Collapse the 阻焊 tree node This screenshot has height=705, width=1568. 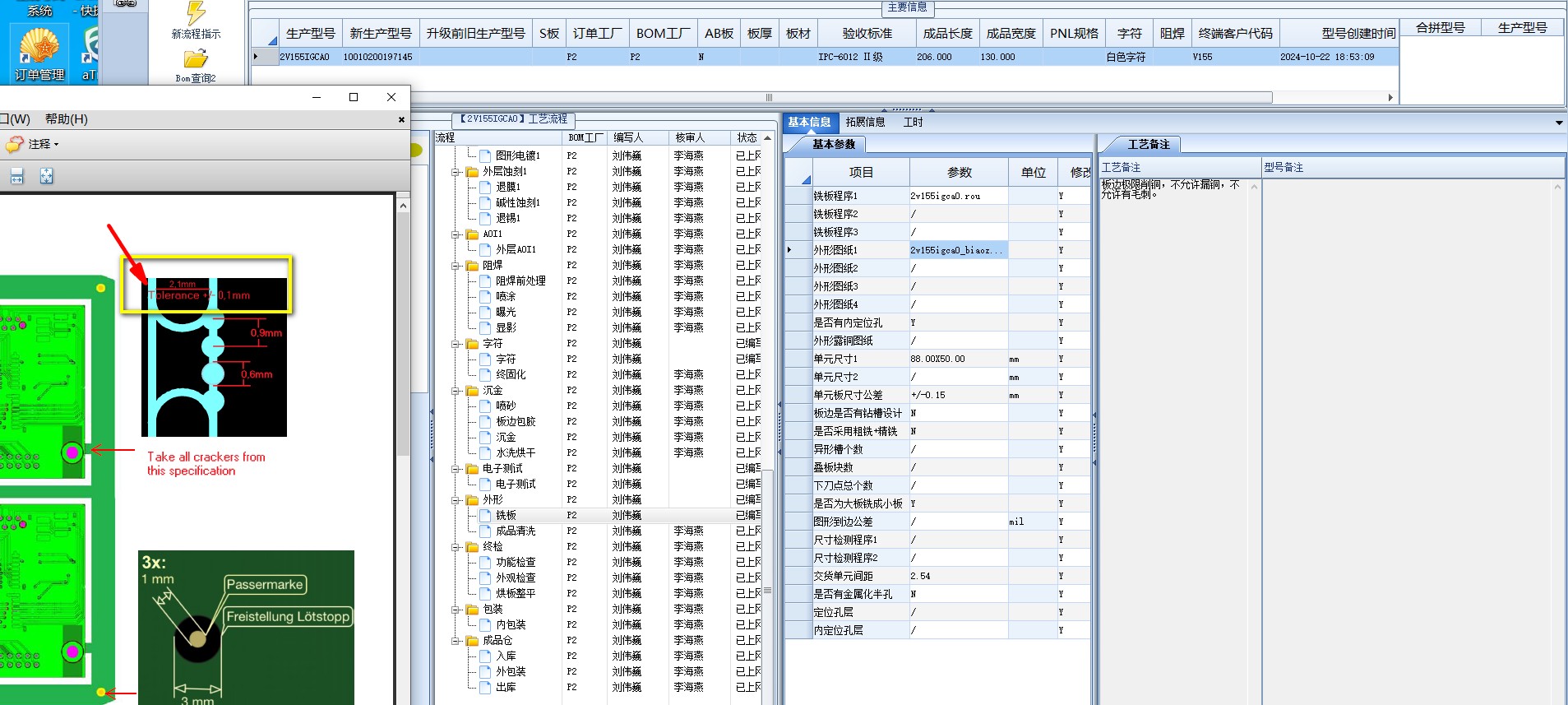456,266
